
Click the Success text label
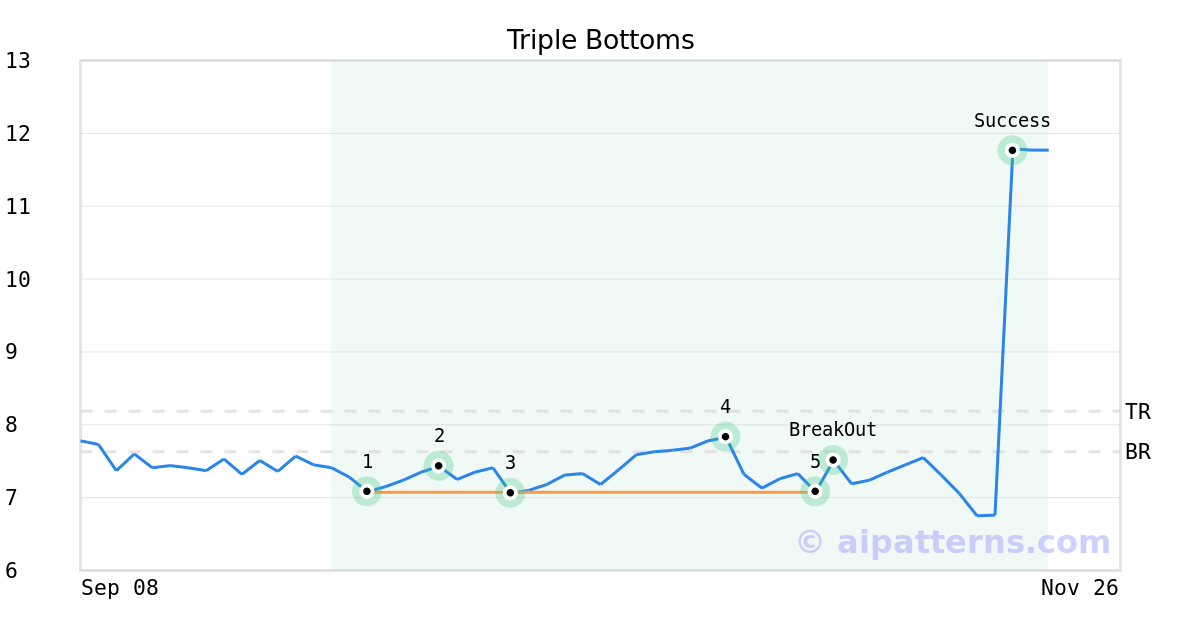1012,121
